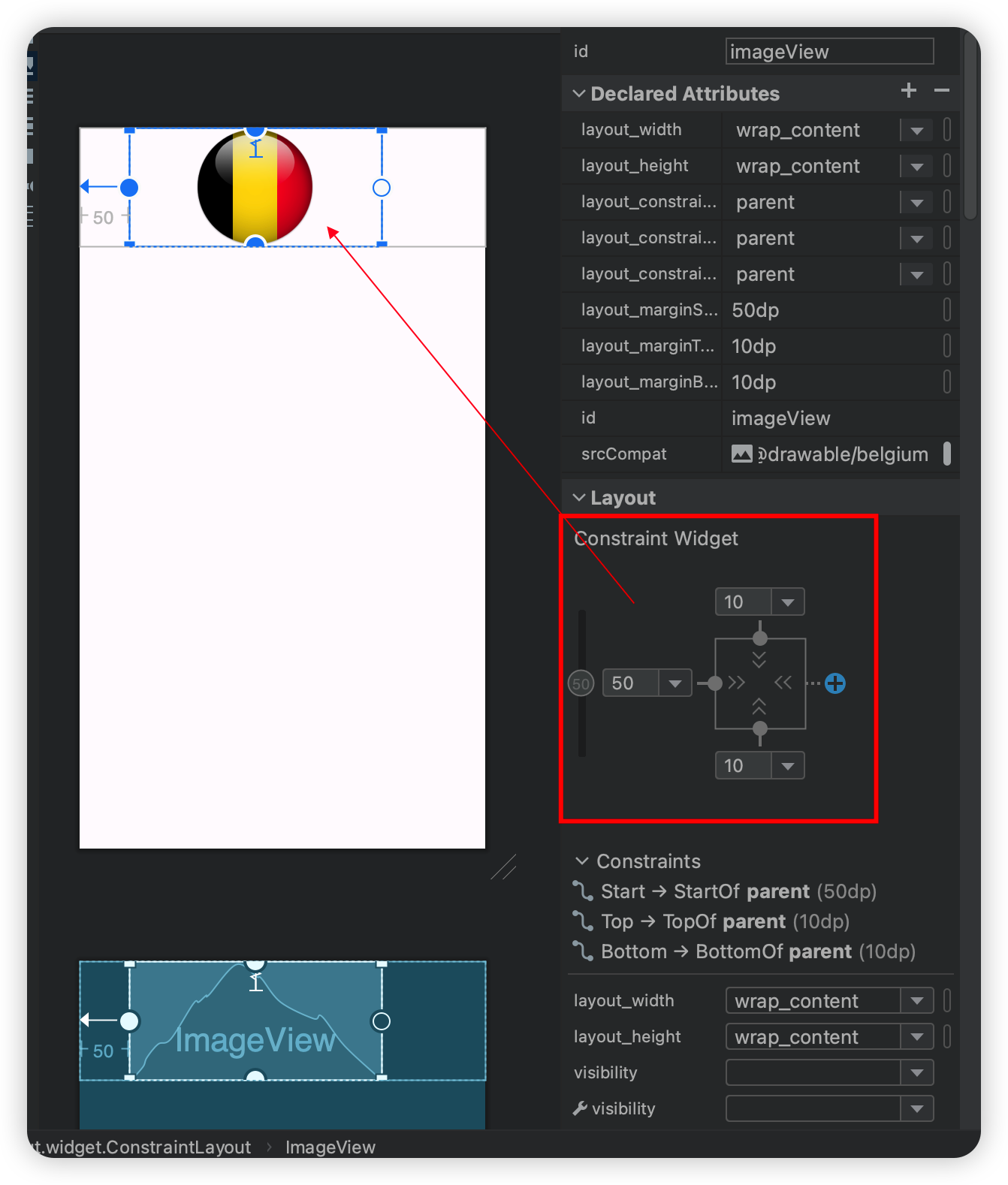Toggle right inner chevrons in Constraint Widget
This screenshot has width=1008, height=1185.
(783, 683)
